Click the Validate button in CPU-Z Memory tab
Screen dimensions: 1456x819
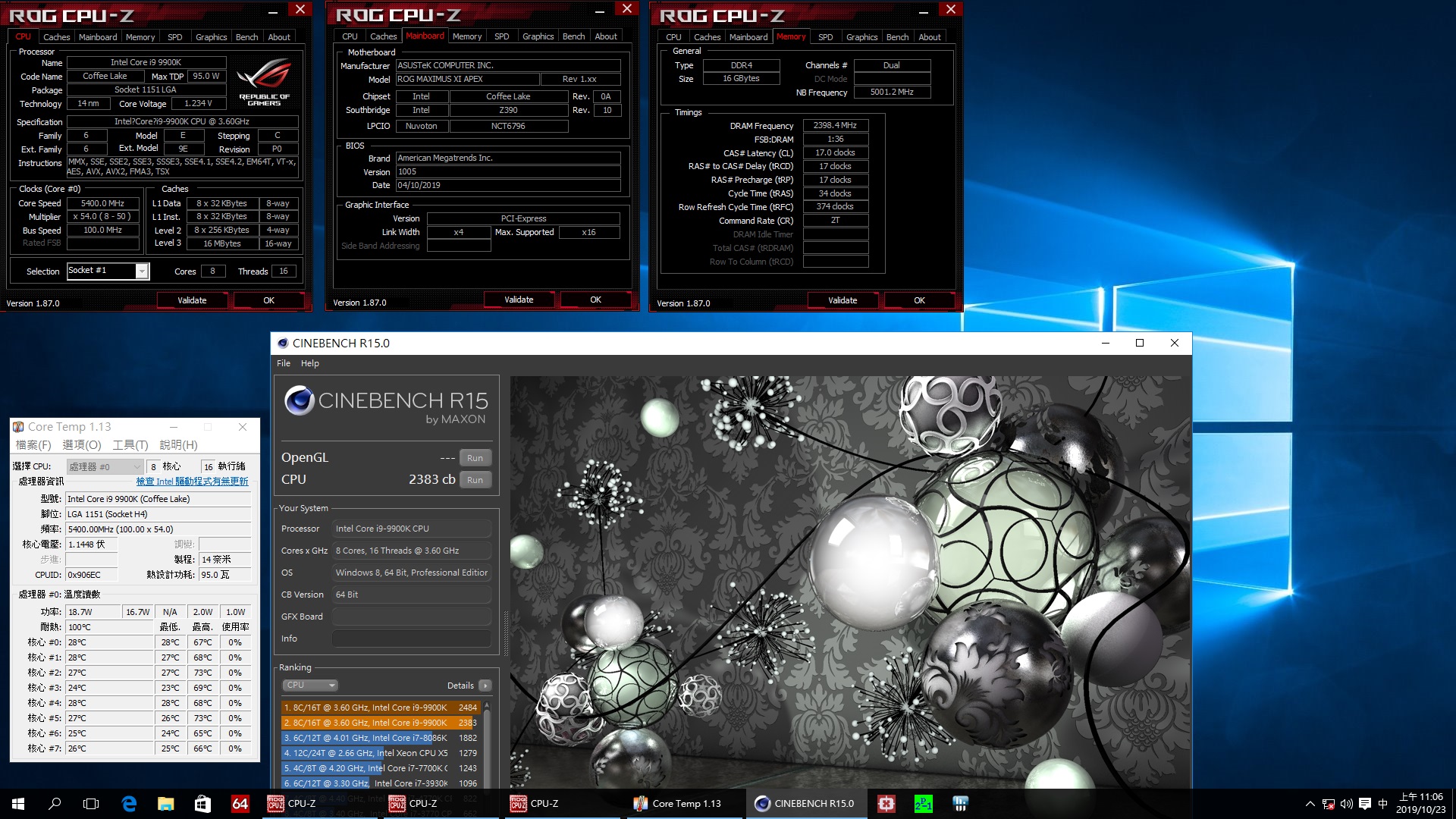pos(843,301)
